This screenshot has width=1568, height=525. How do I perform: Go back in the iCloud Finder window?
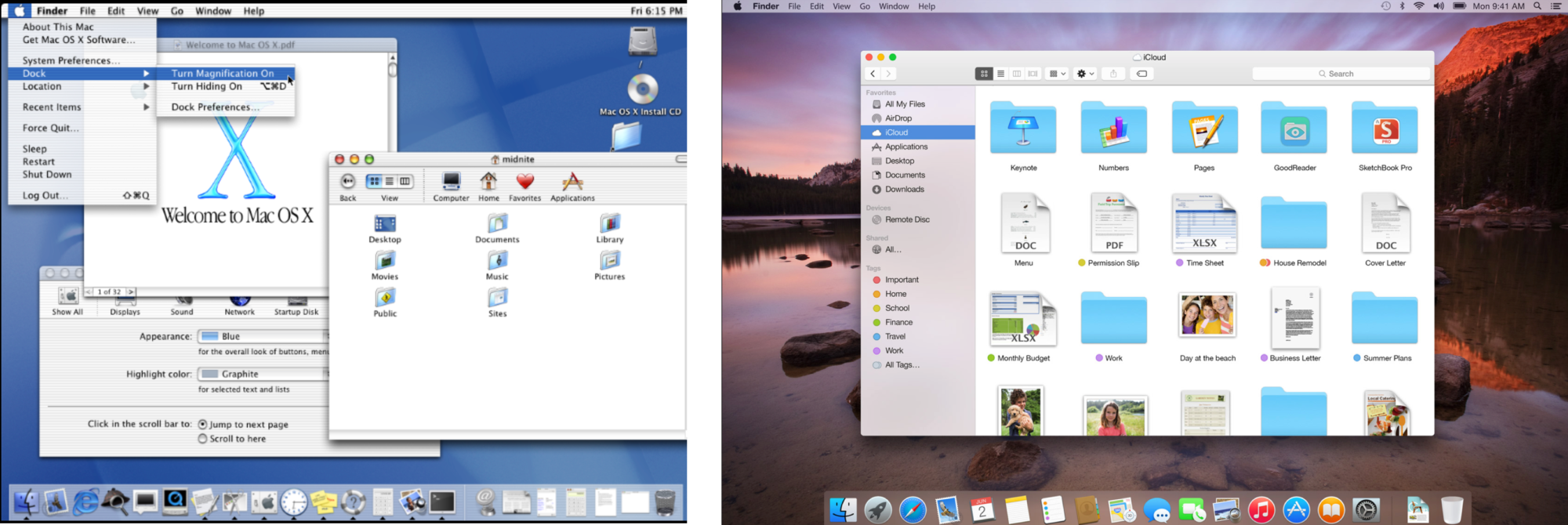click(873, 74)
